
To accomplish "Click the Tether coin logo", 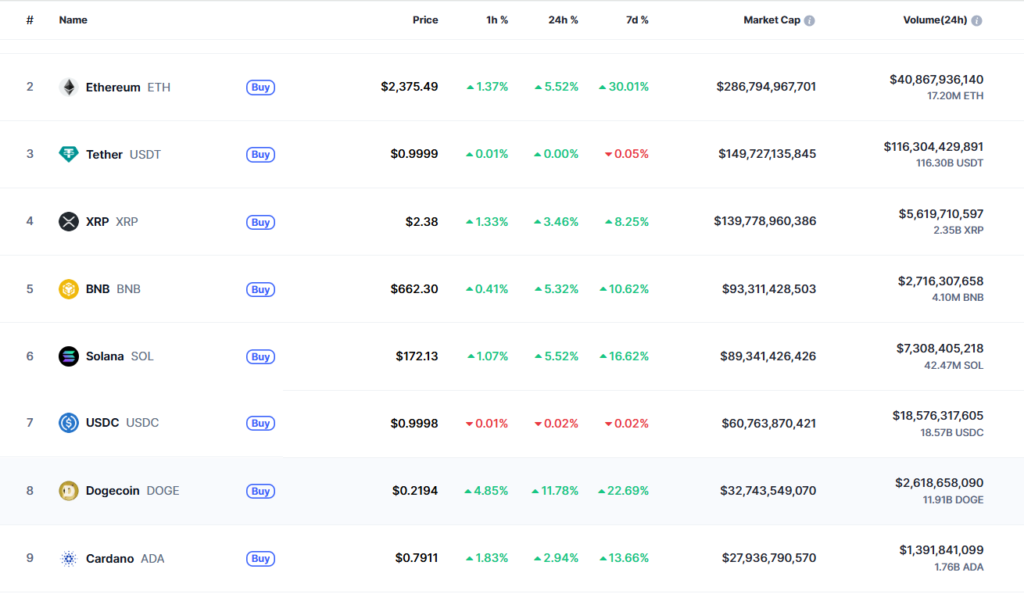I will (x=69, y=154).
